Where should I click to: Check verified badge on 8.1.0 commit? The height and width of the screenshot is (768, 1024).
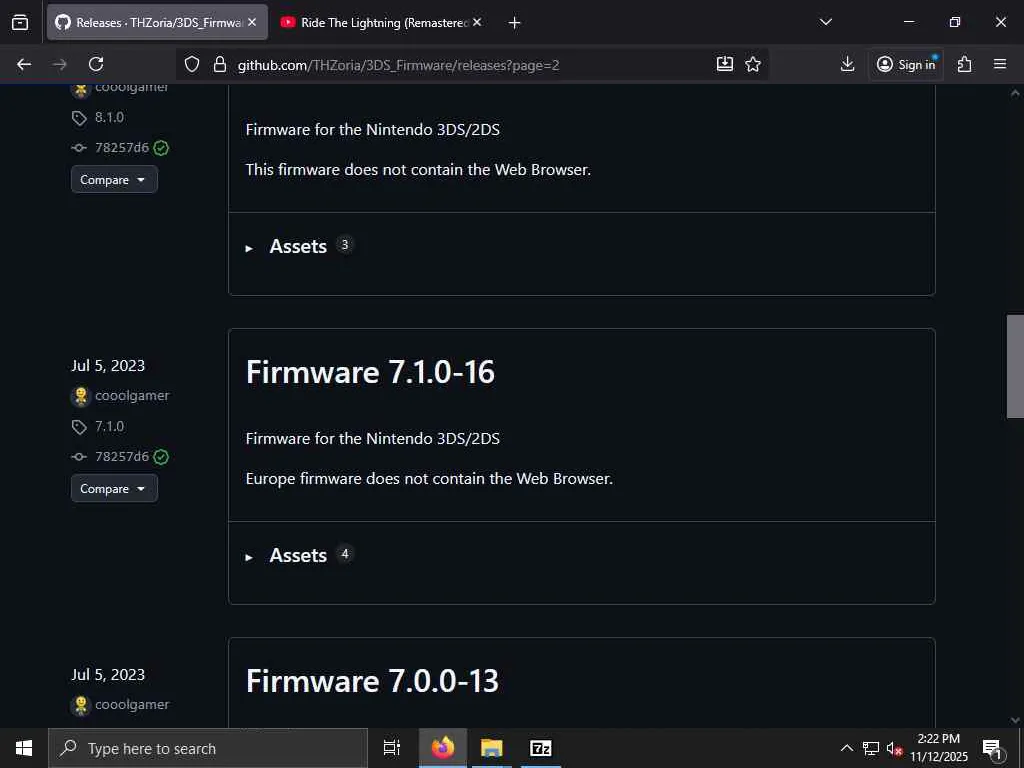point(161,148)
